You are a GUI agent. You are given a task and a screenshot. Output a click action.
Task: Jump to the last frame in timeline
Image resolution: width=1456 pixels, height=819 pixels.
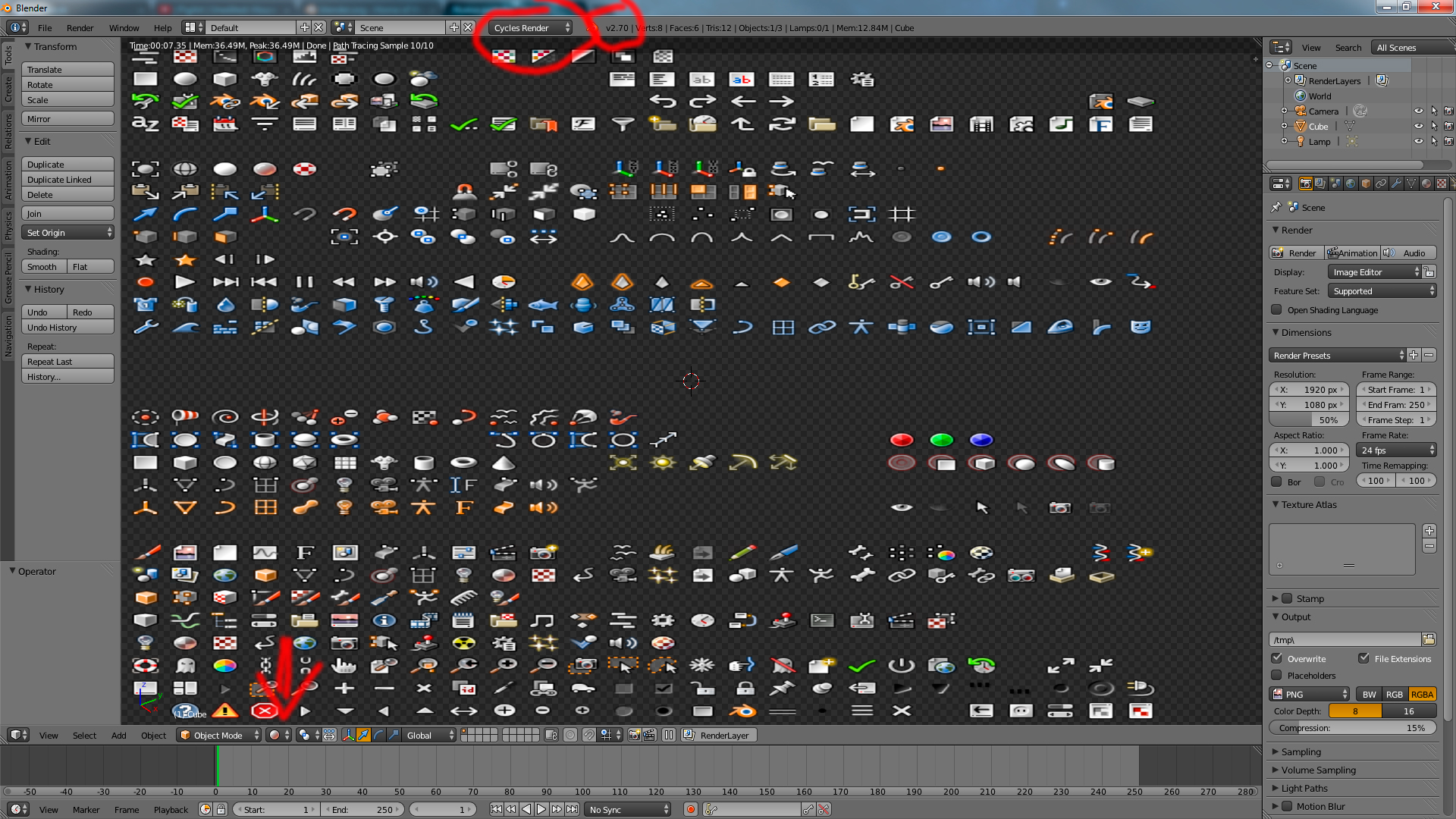coord(572,809)
